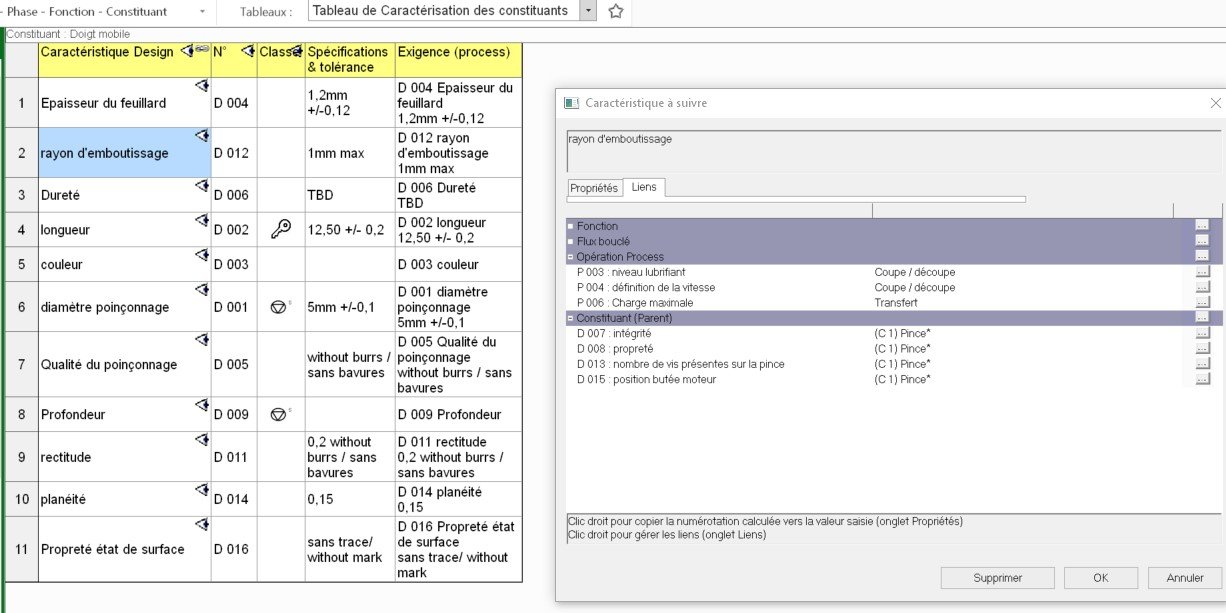
Task: Switch to the Propriétés tab
Action: click(594, 188)
